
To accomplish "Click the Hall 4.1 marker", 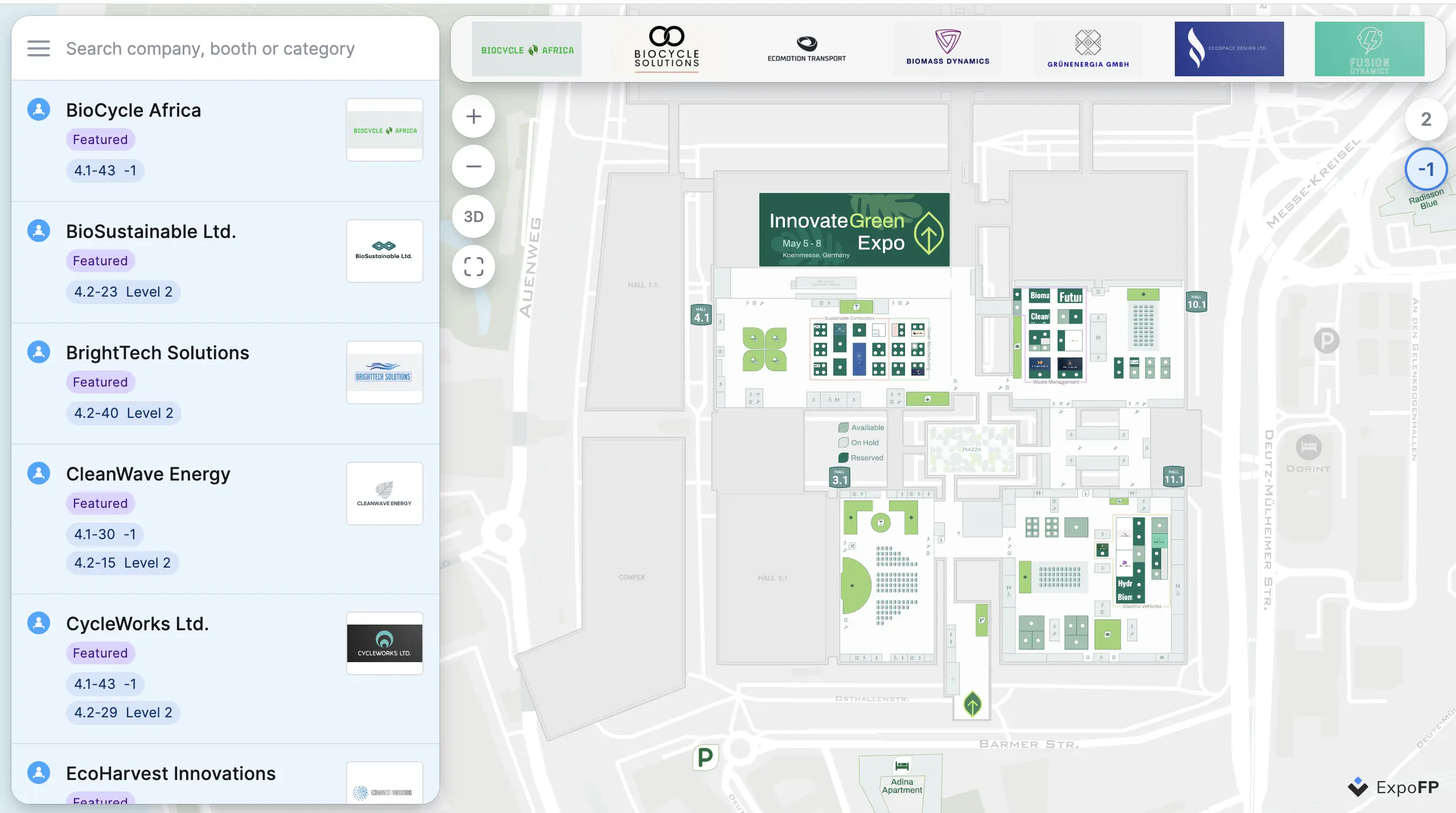I will pyautogui.click(x=701, y=315).
